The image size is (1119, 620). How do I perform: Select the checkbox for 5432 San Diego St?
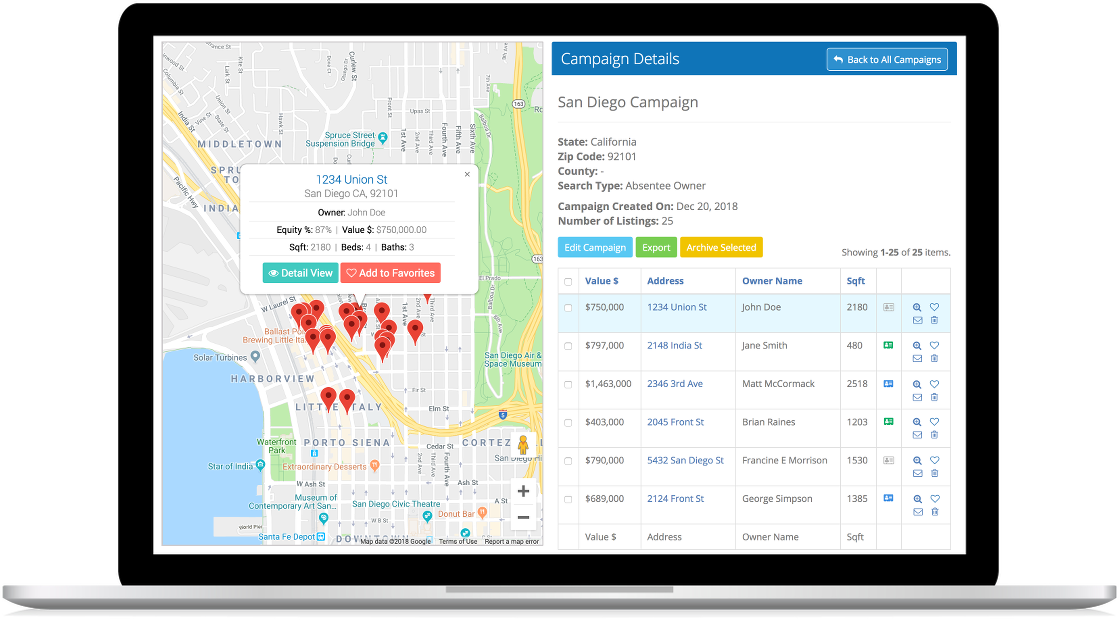(568, 461)
